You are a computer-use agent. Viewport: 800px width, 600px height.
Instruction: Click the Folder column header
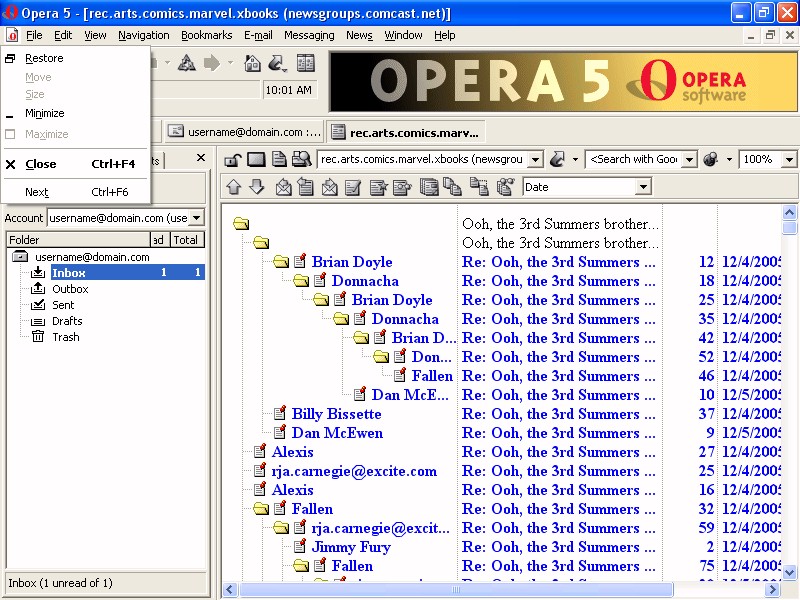(x=78, y=240)
